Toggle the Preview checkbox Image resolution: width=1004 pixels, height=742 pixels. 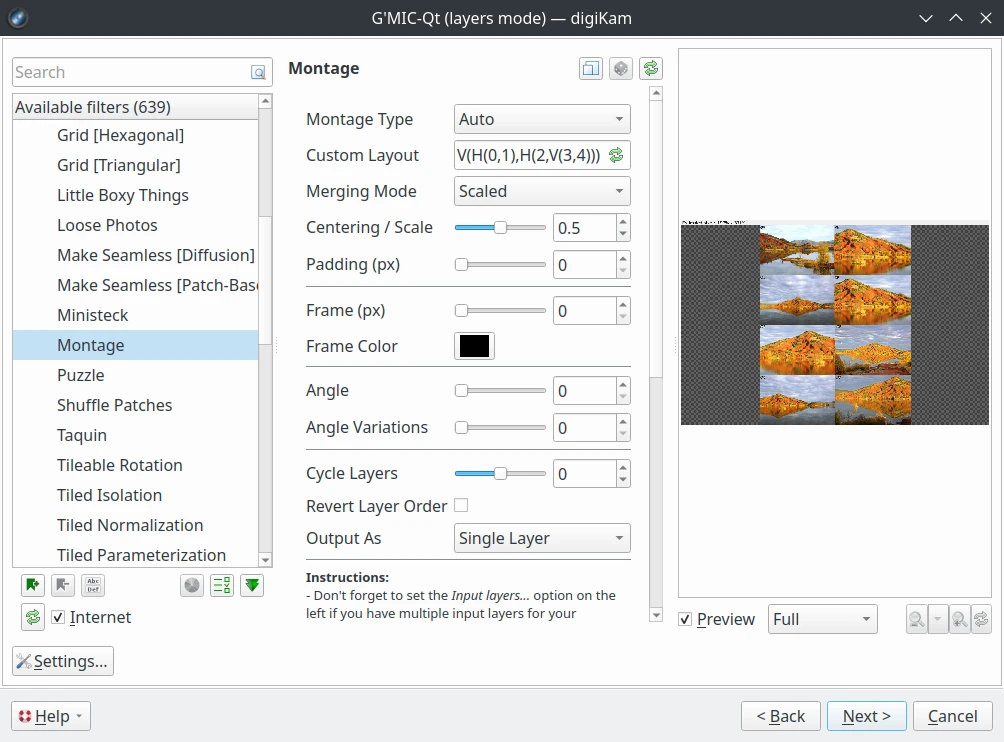[x=685, y=619]
